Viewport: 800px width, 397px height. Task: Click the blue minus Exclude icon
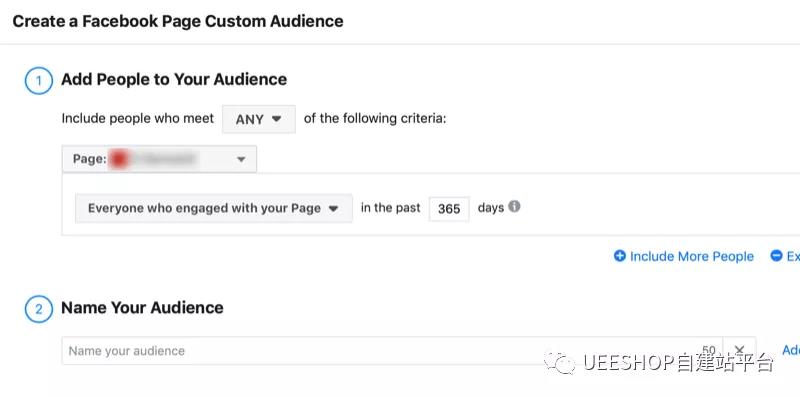pyautogui.click(x=776, y=256)
